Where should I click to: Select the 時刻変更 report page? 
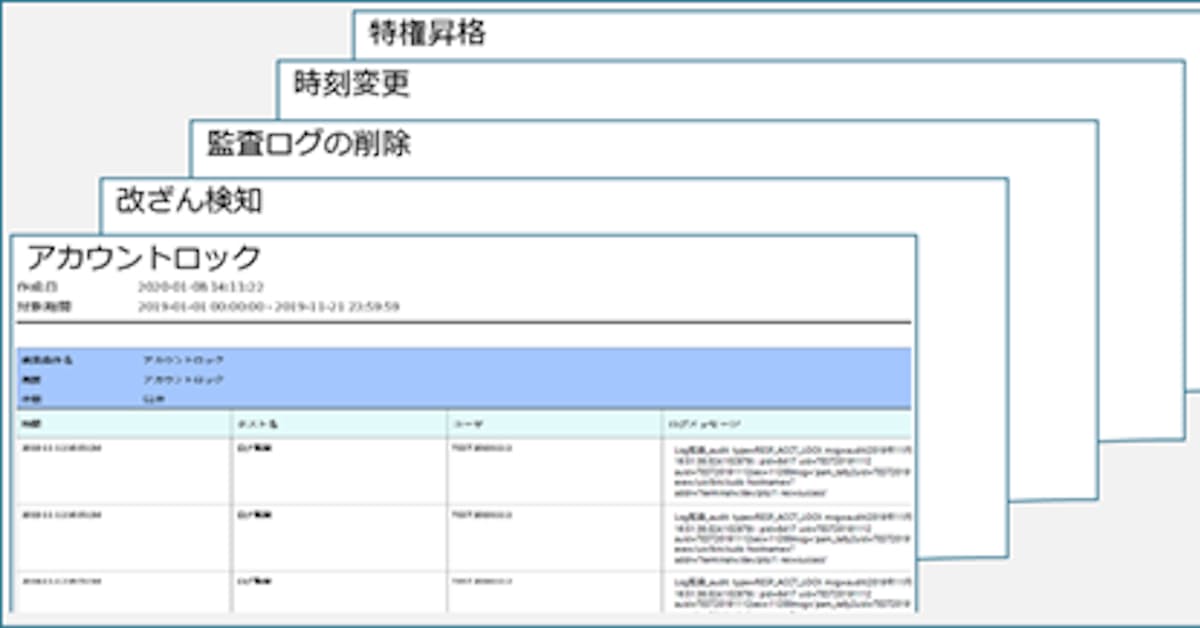(x=351, y=84)
